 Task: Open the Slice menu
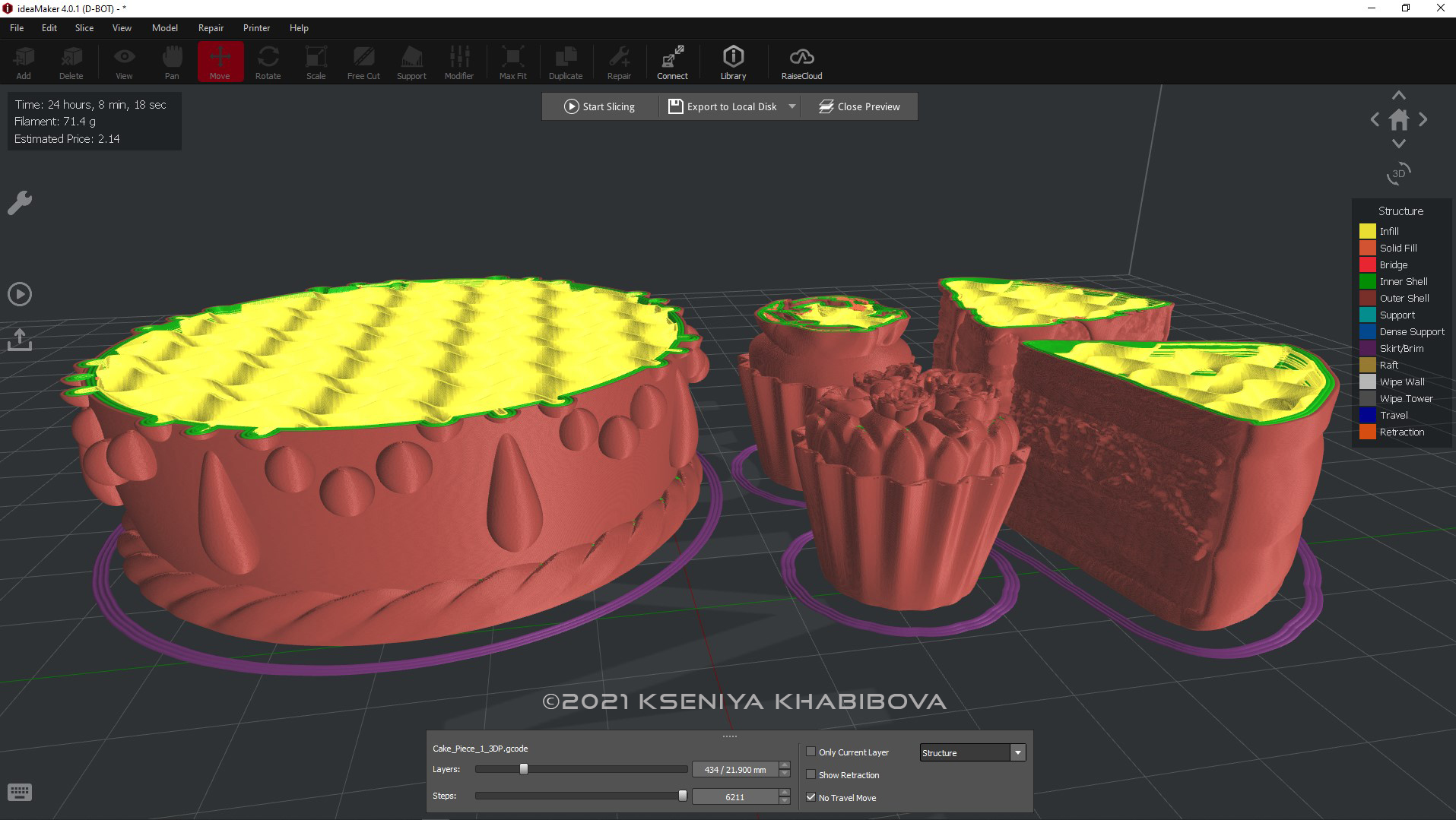pos(84,27)
